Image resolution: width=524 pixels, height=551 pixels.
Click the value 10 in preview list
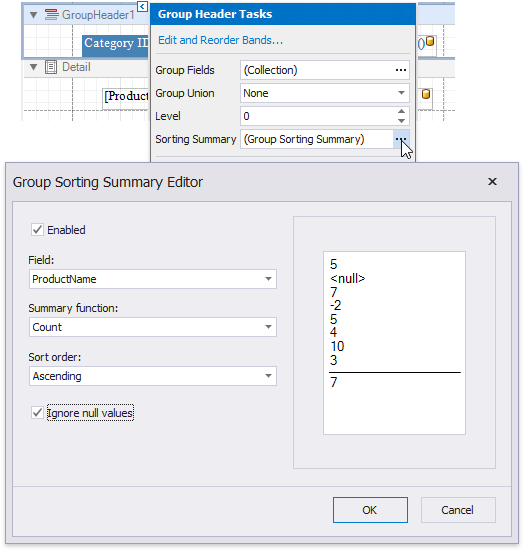337,346
